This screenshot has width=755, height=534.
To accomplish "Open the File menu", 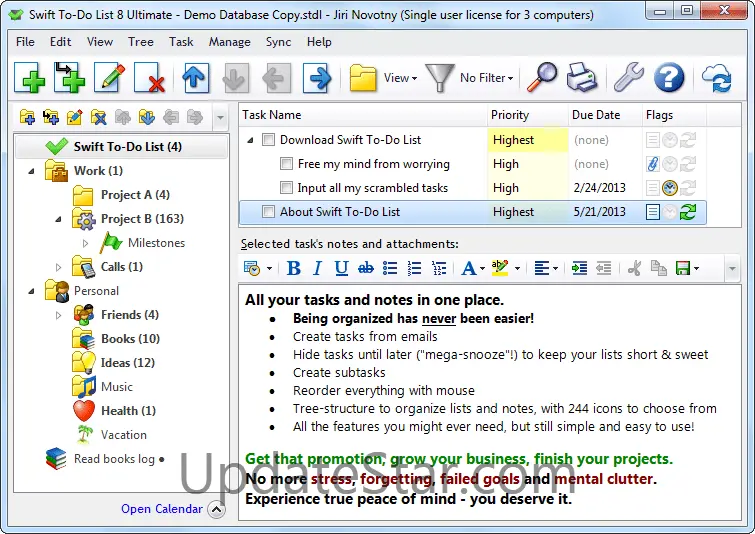I will point(25,42).
